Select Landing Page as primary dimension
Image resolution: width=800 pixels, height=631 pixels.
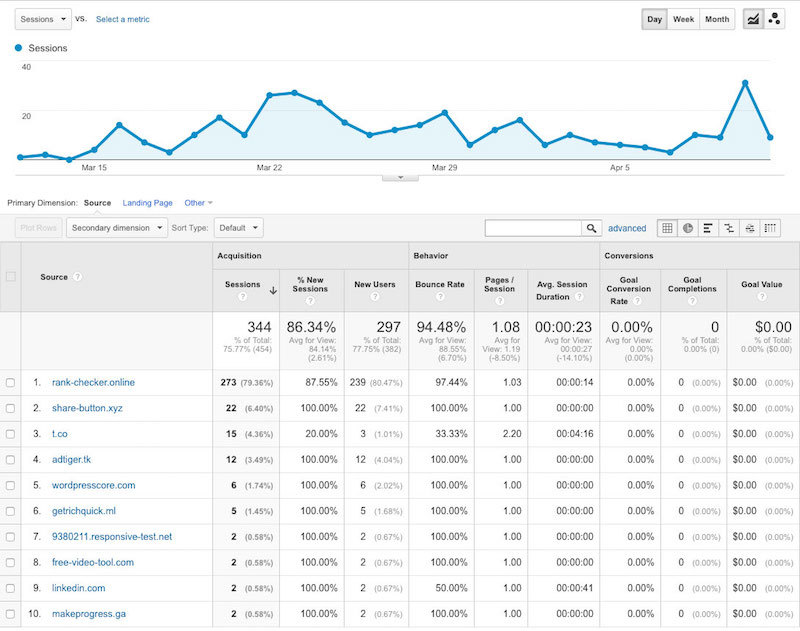pos(147,203)
